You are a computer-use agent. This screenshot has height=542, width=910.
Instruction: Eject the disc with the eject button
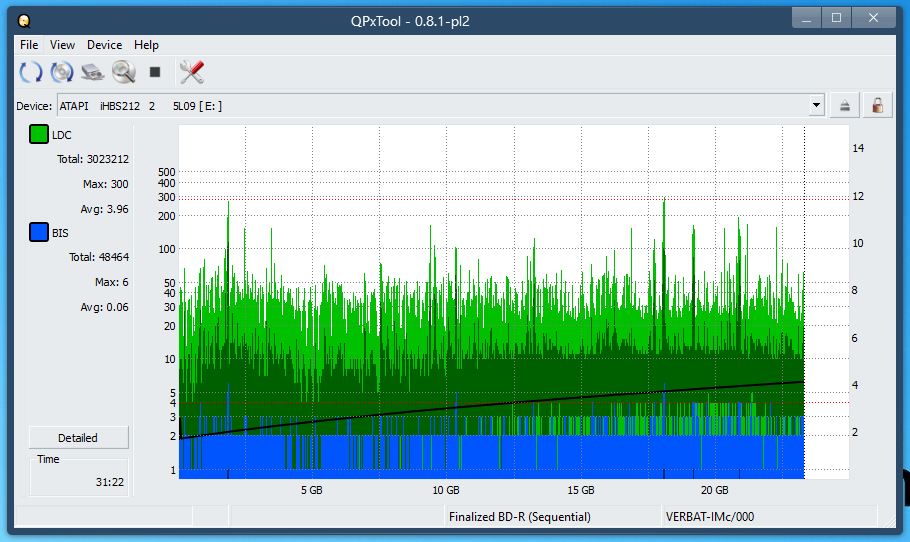point(845,106)
